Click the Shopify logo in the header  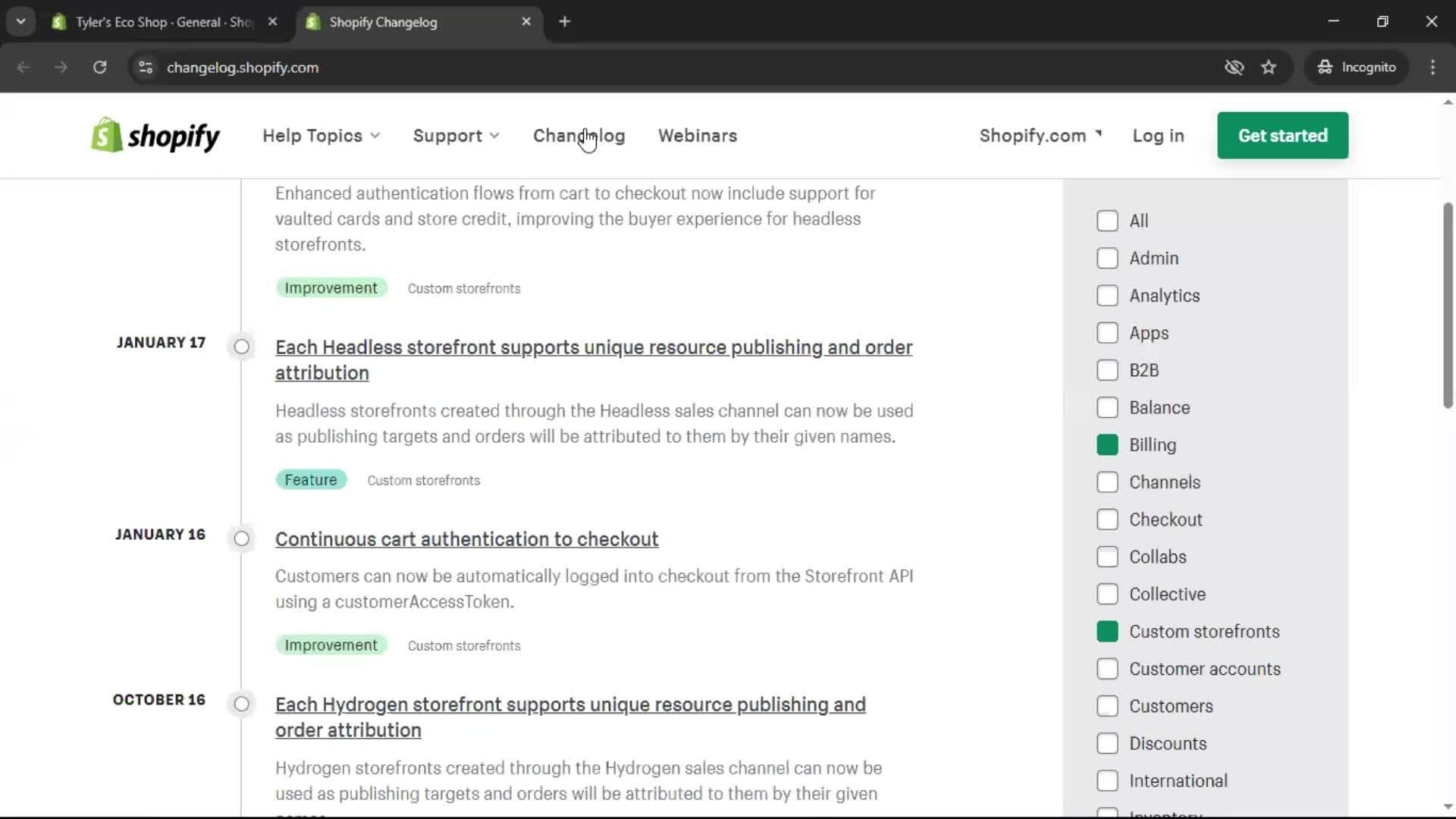click(x=155, y=135)
